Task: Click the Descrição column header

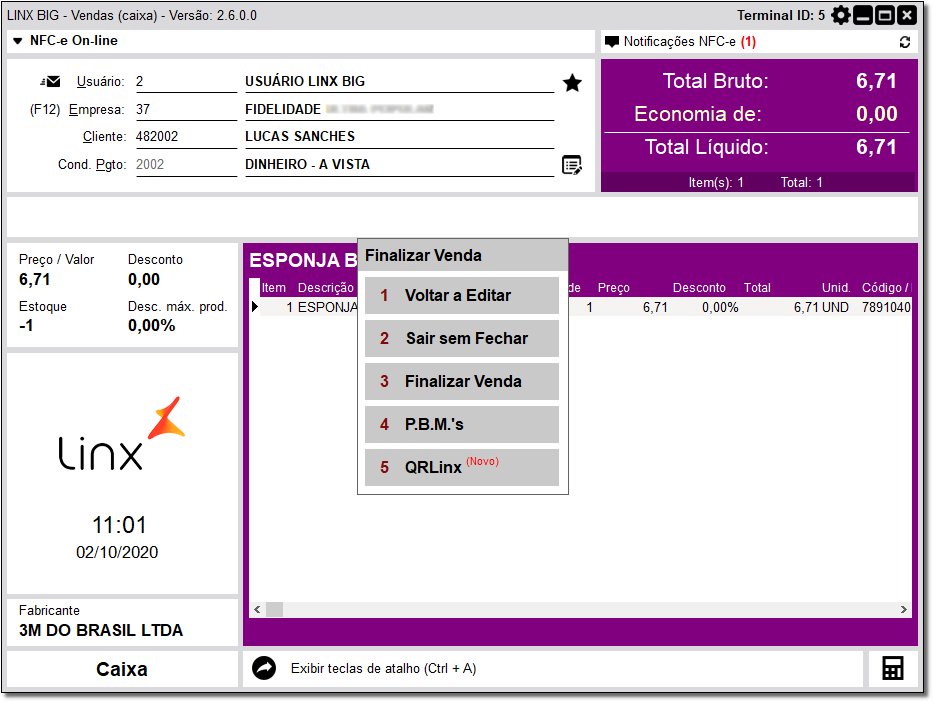Action: [325, 288]
